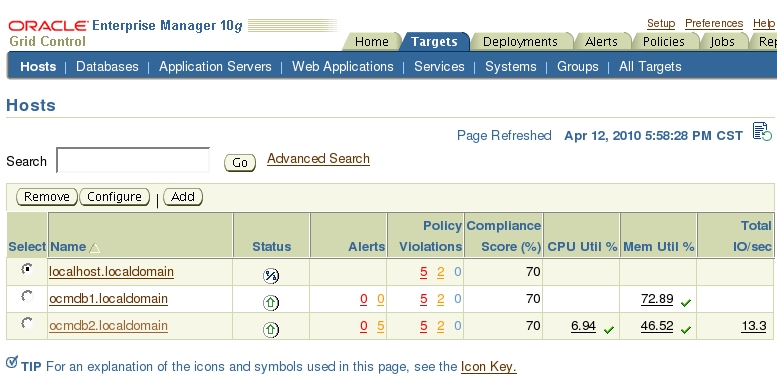Open the Systems subtab
The image size is (777, 389).
(x=510, y=66)
